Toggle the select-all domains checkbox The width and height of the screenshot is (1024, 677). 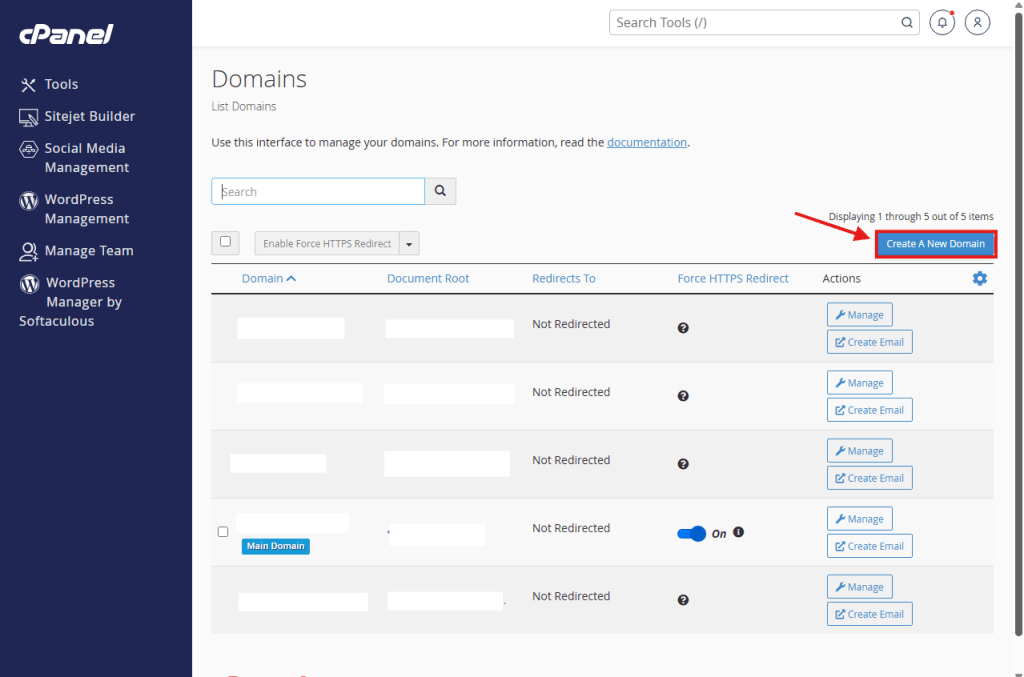[225, 242]
